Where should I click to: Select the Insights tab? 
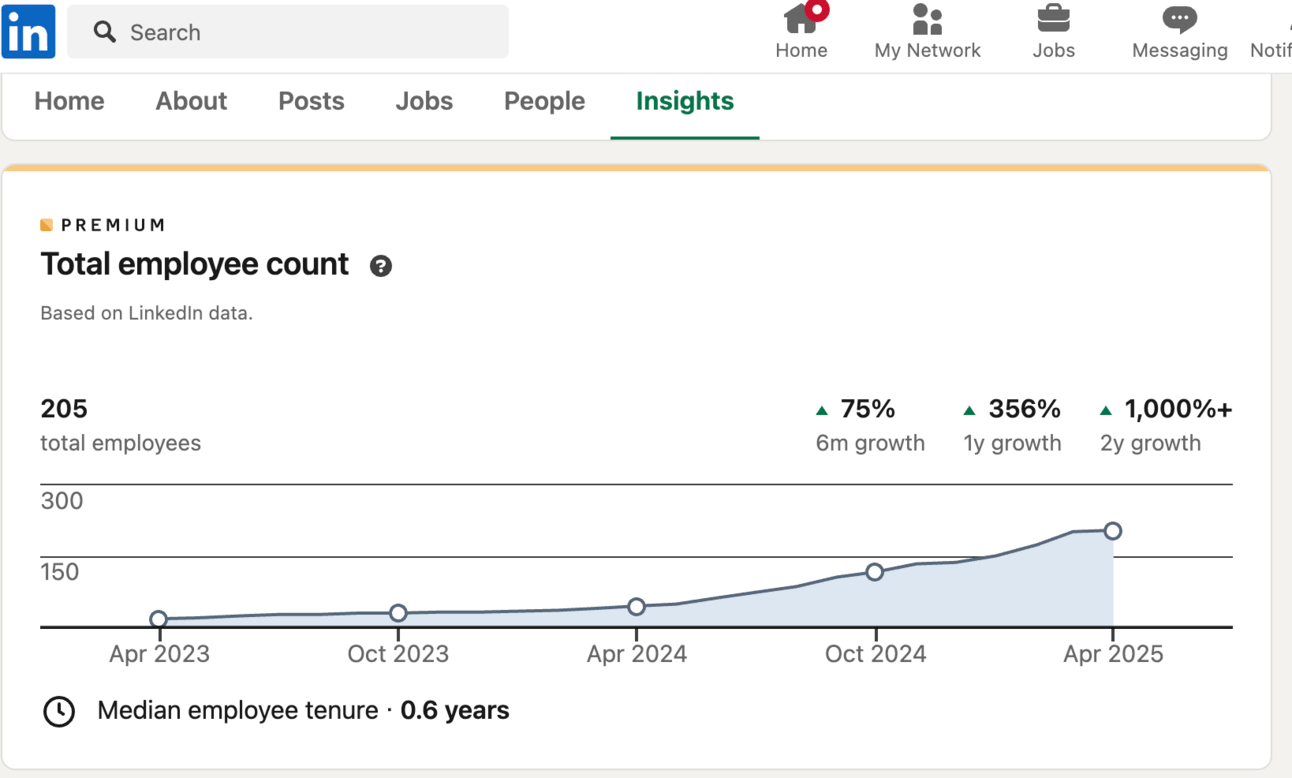click(x=685, y=101)
